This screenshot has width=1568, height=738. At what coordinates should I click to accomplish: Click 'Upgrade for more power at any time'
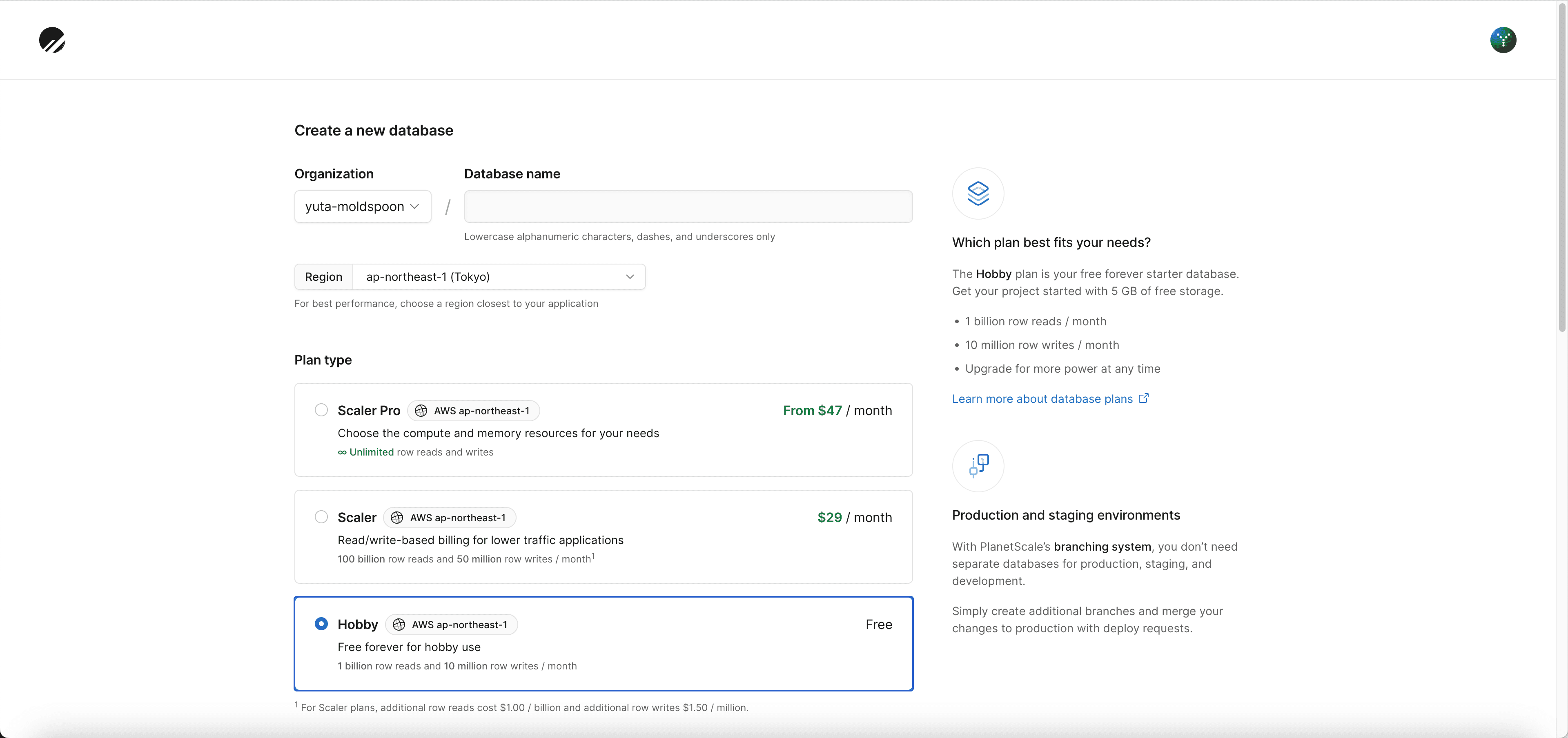point(1062,369)
